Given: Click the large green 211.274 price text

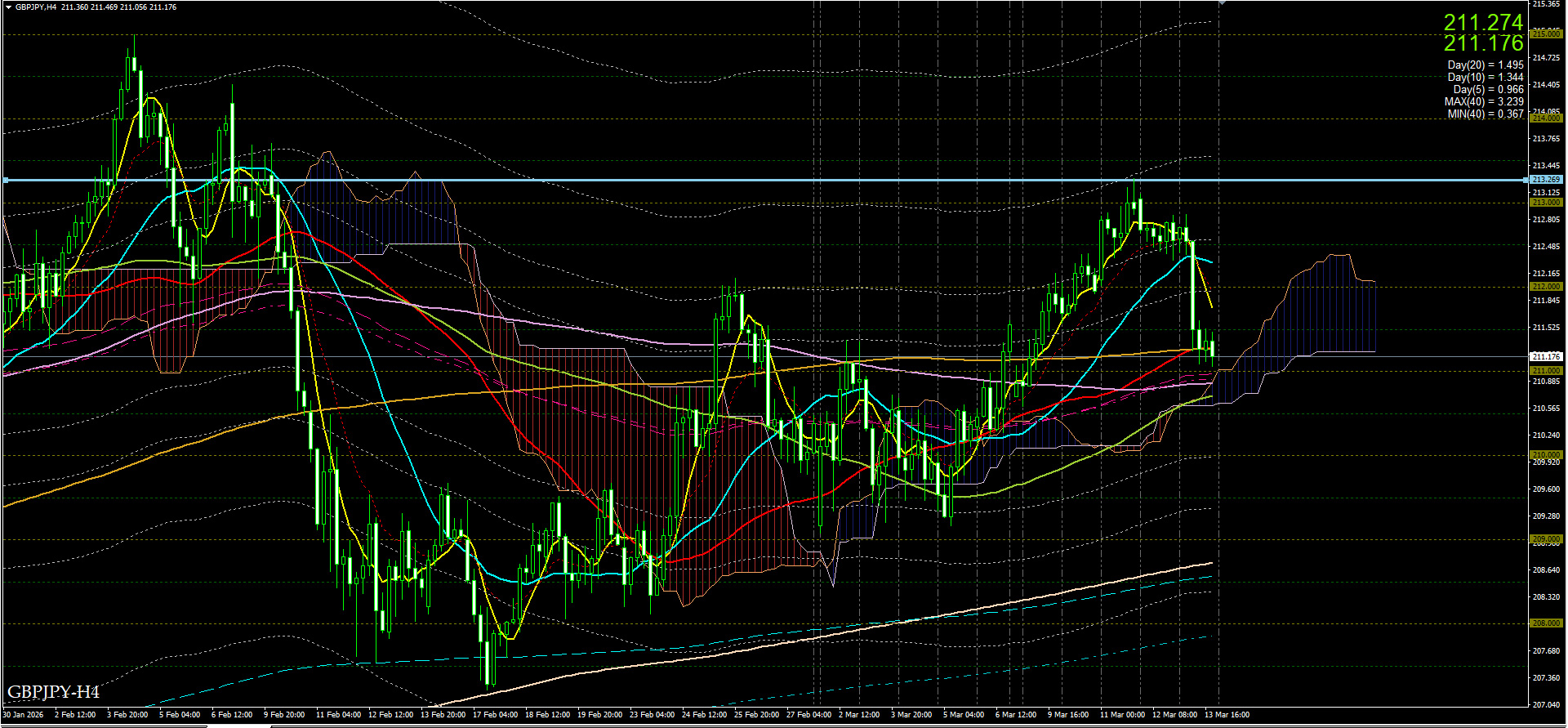Looking at the screenshot, I should [x=1483, y=23].
